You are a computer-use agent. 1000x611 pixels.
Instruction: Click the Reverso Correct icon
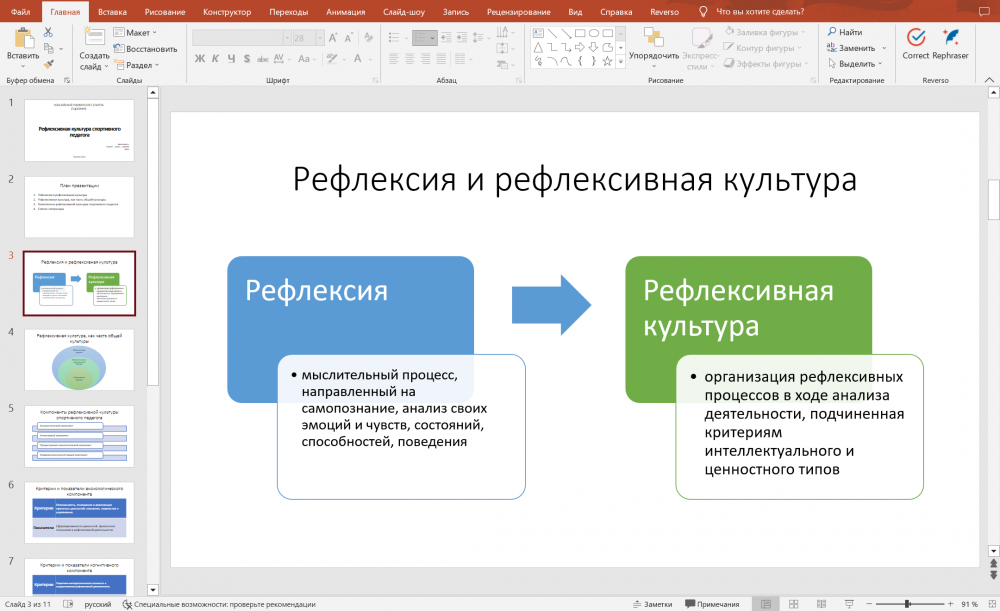pos(915,43)
